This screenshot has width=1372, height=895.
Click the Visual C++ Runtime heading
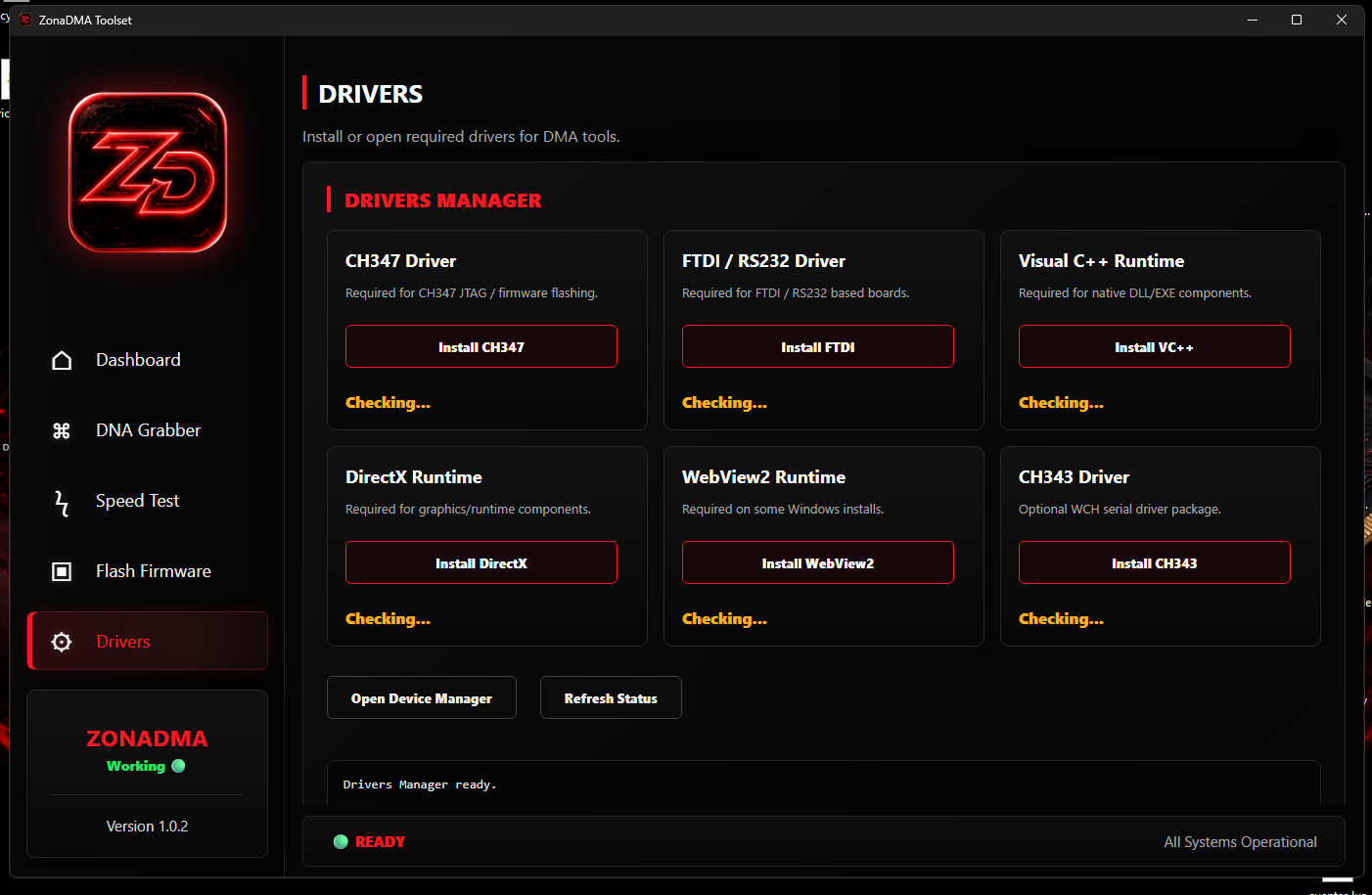(x=1101, y=261)
